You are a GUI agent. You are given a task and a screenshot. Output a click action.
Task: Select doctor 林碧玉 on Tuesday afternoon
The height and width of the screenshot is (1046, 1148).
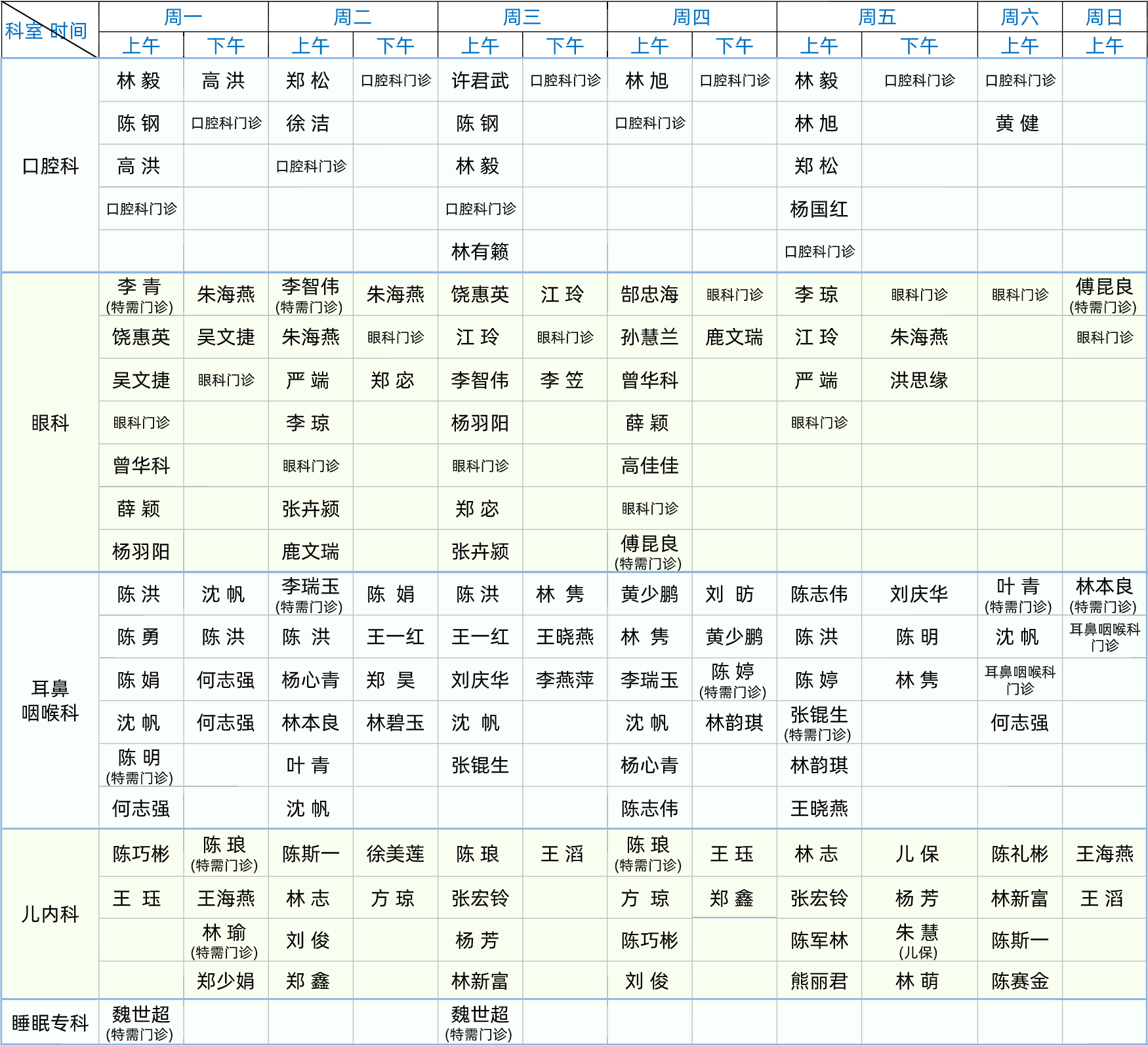(396, 723)
